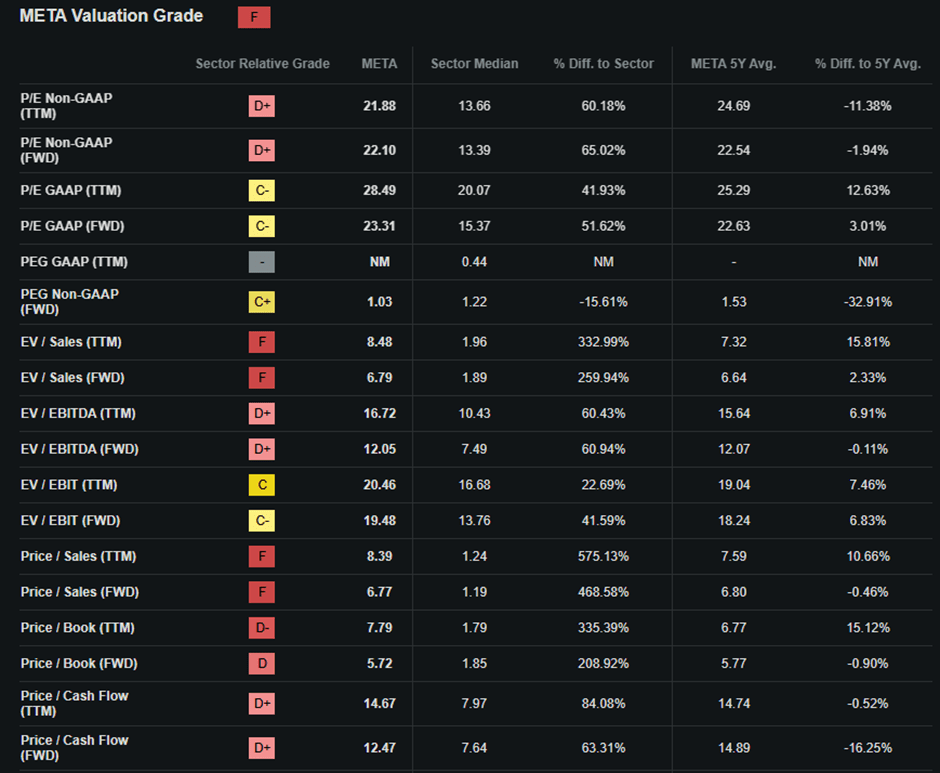The image size is (940, 773).
Task: Click the gray dash grade for PEG GAAP (TTM)
Action: point(262,262)
